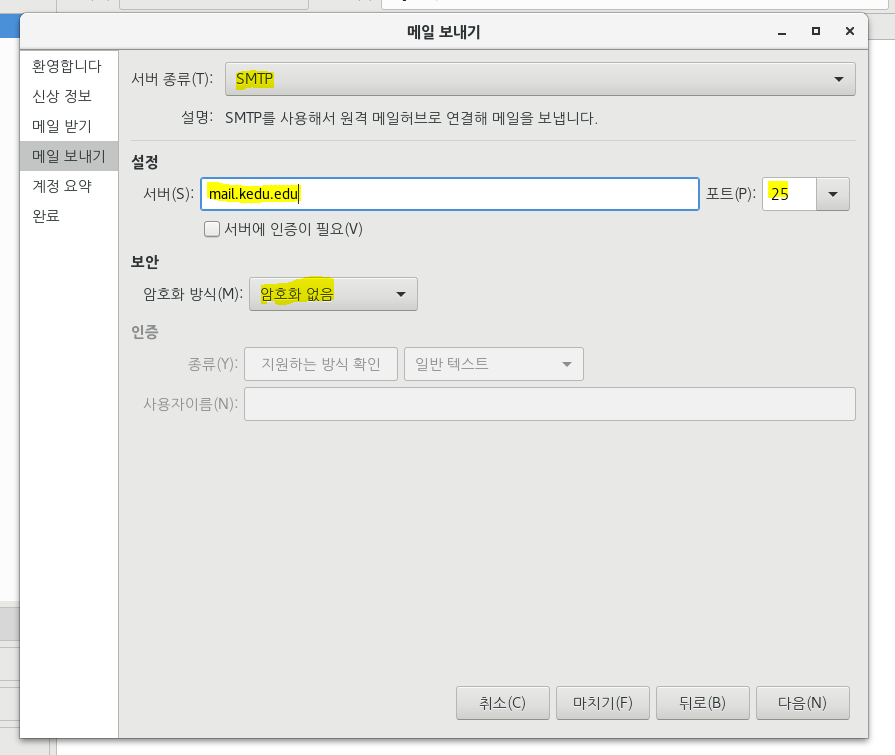Image resolution: width=895 pixels, height=755 pixels.
Task: Proceed with the 다음(N) button
Action: click(x=803, y=703)
